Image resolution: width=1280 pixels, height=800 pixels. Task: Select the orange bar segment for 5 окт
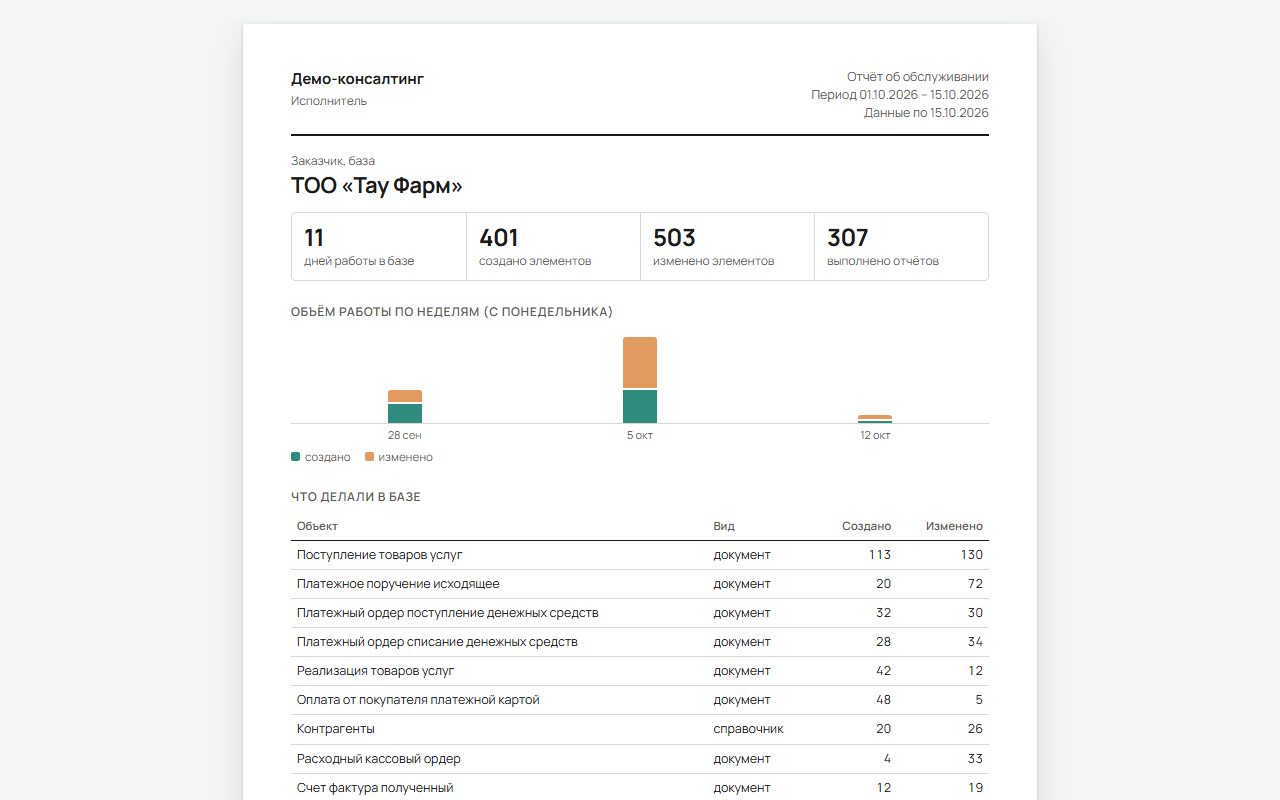[x=640, y=362]
